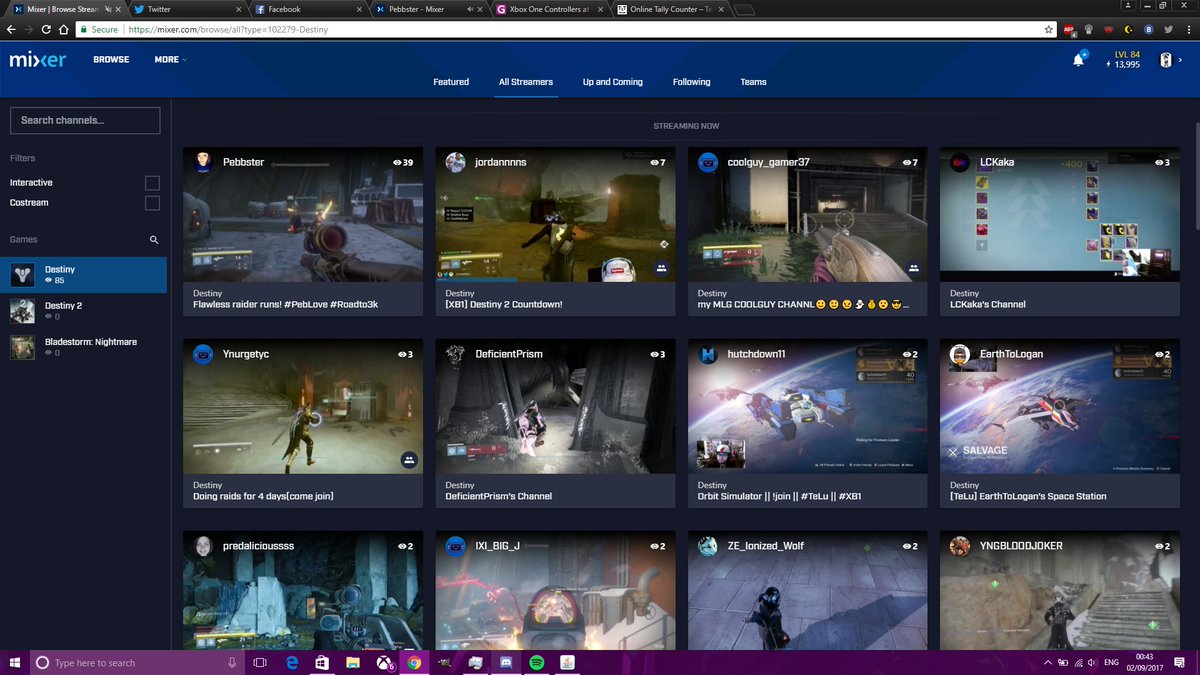Open the Task View taskbar button

259,662
